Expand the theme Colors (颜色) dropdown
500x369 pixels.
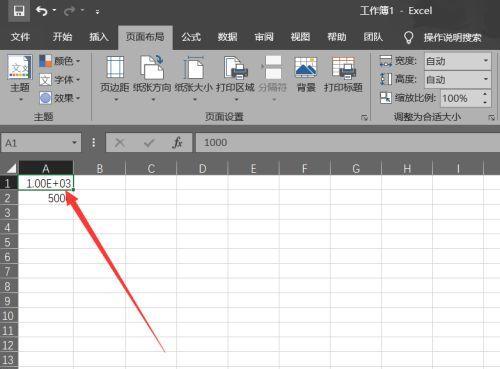60,61
